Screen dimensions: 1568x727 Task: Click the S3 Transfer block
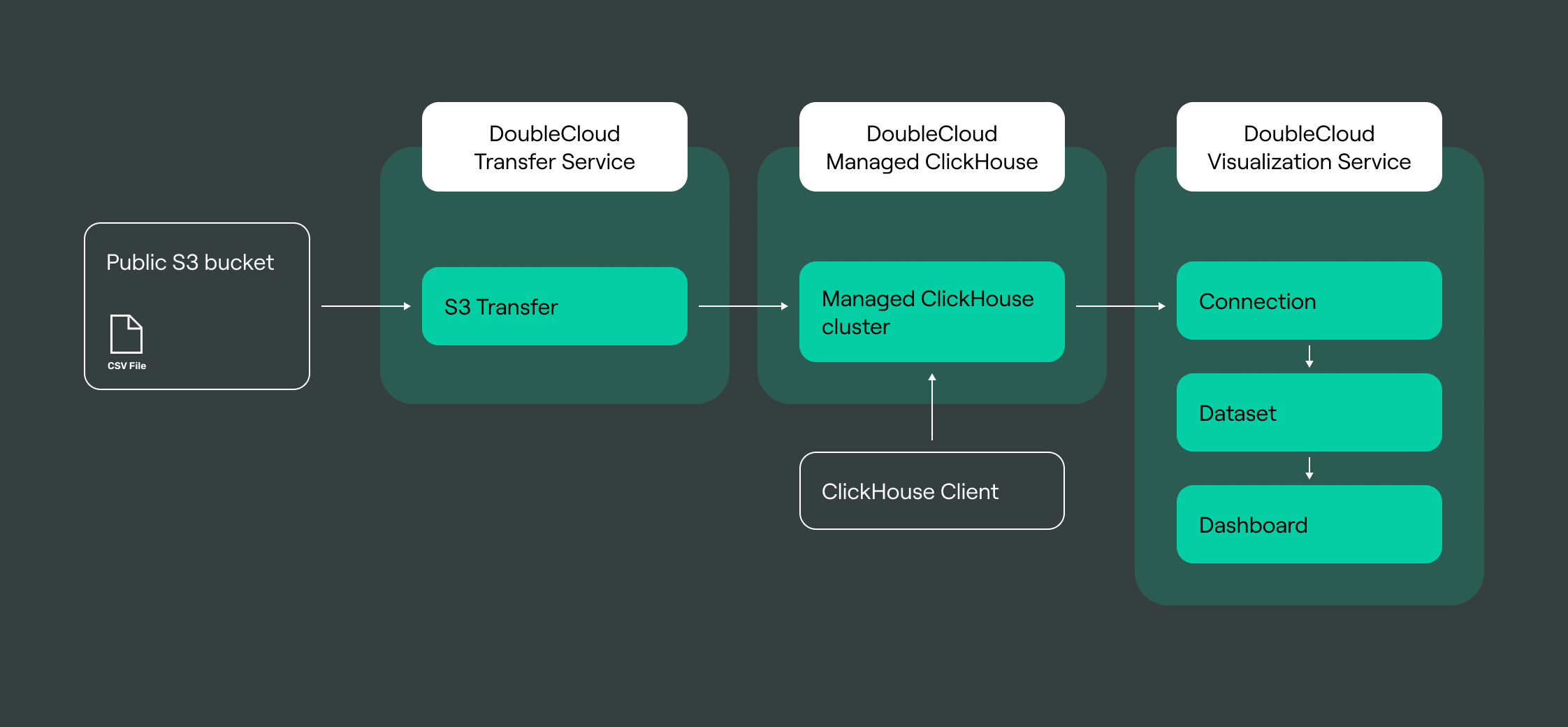point(555,306)
